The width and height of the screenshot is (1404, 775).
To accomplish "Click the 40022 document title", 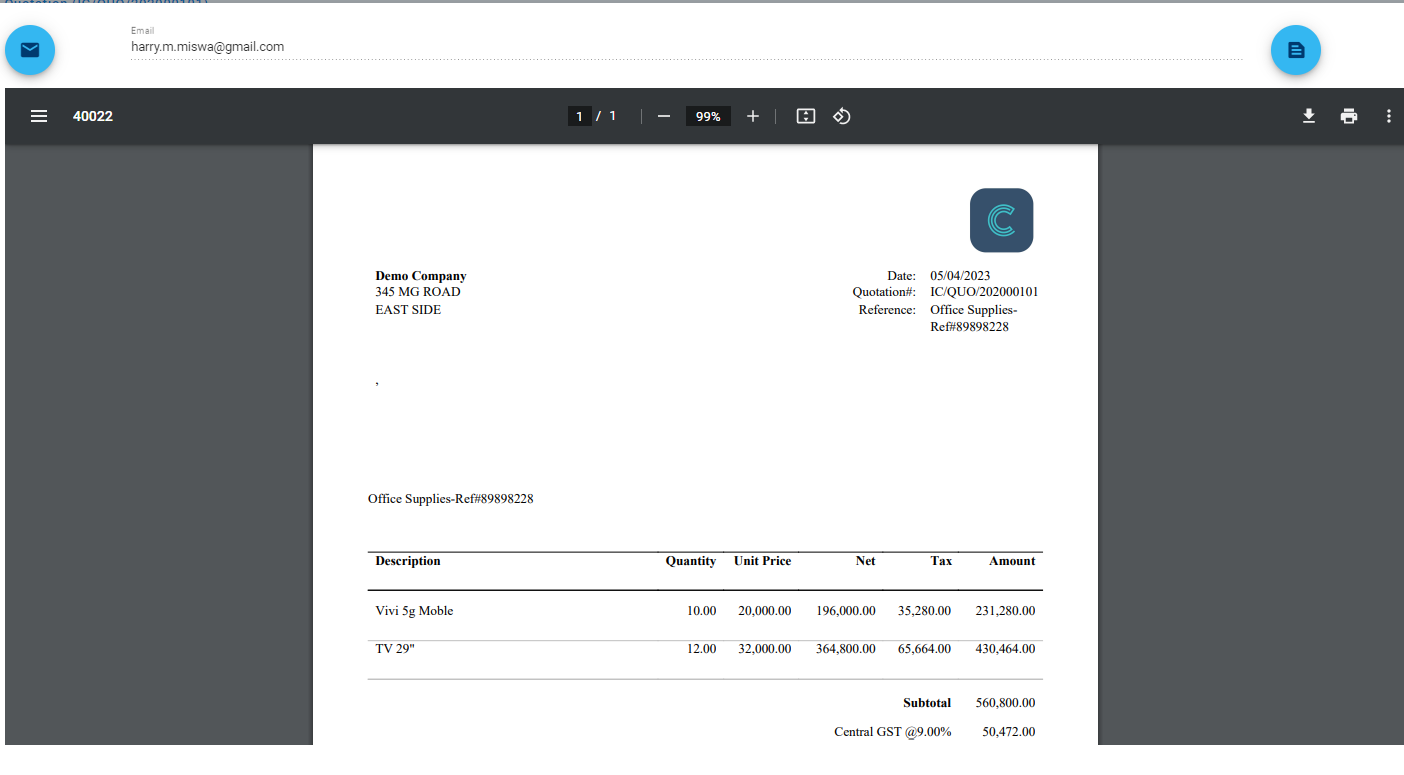I will [93, 116].
